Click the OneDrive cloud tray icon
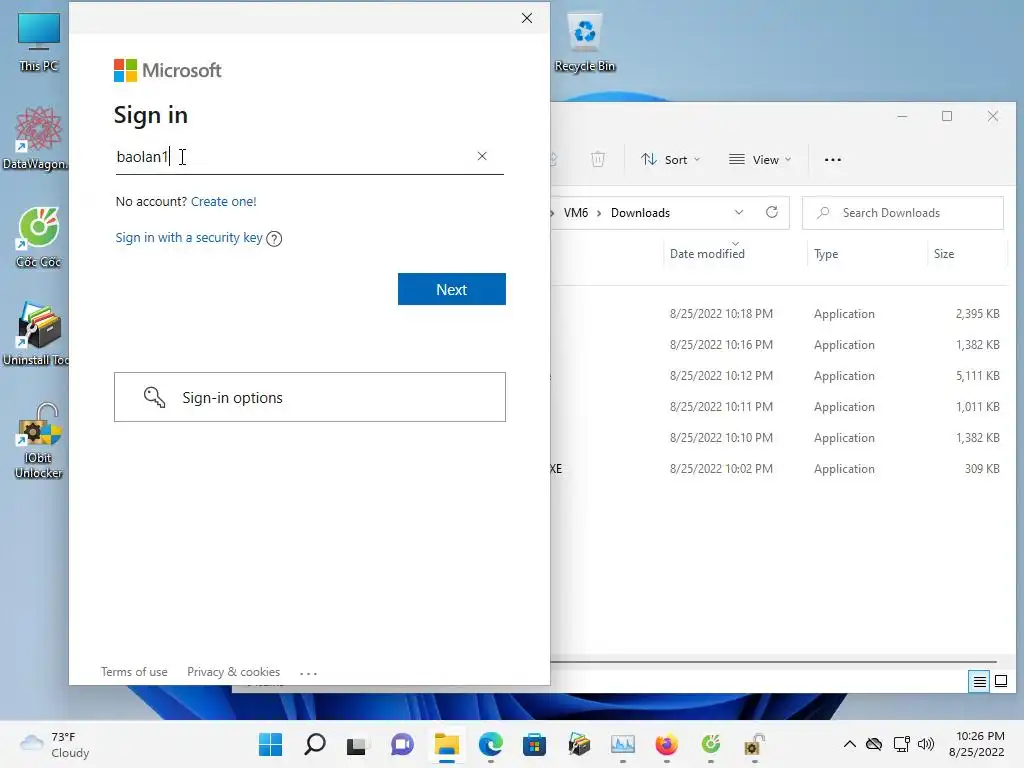Screen dimensions: 1024x768 click(x=874, y=744)
